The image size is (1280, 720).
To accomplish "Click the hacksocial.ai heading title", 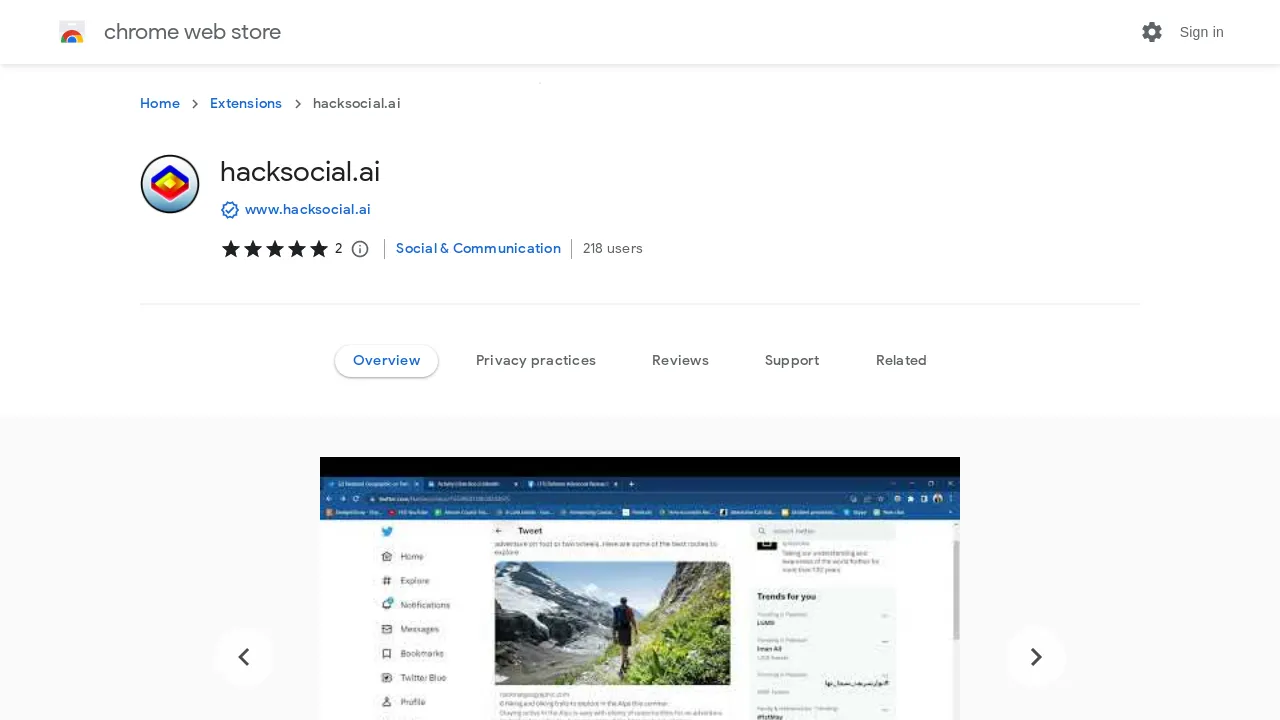I will tap(300, 172).
